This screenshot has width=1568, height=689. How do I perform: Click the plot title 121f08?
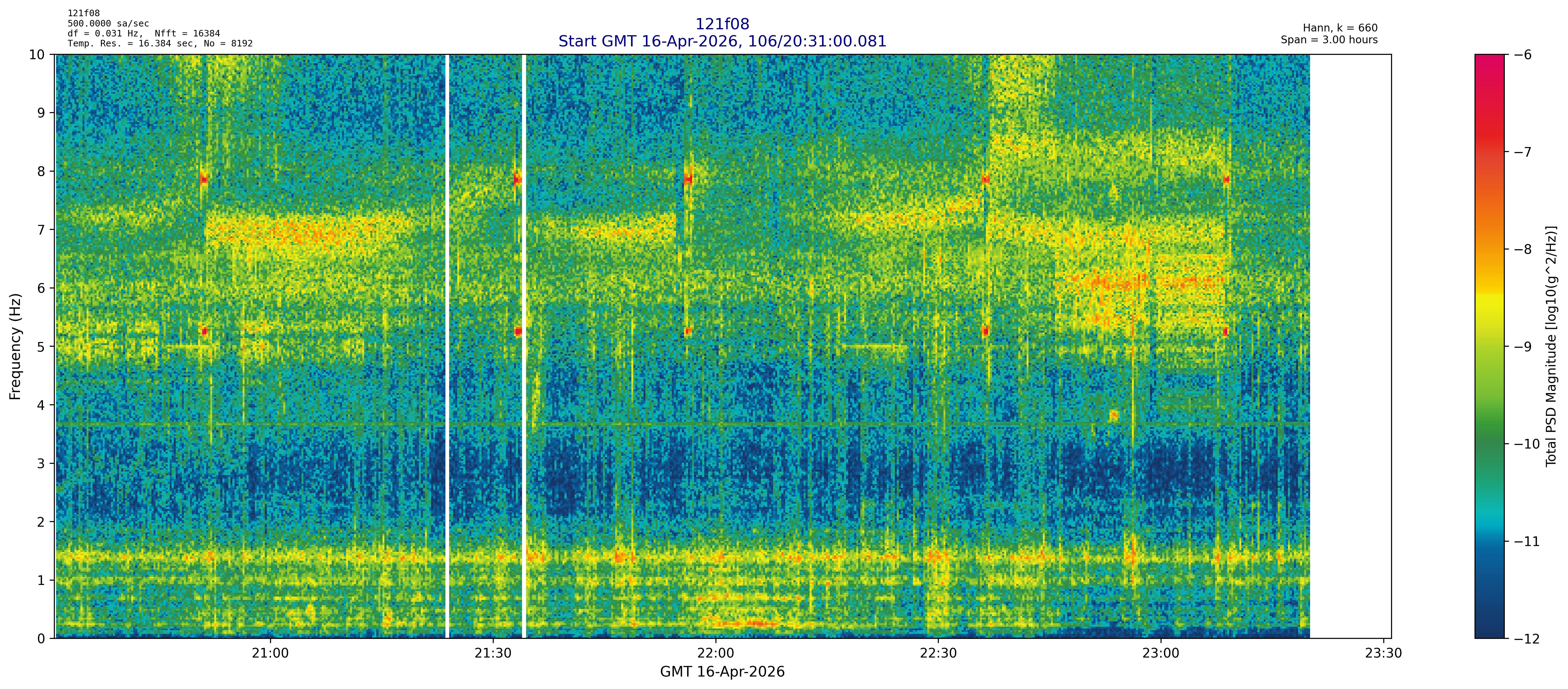tap(722, 24)
